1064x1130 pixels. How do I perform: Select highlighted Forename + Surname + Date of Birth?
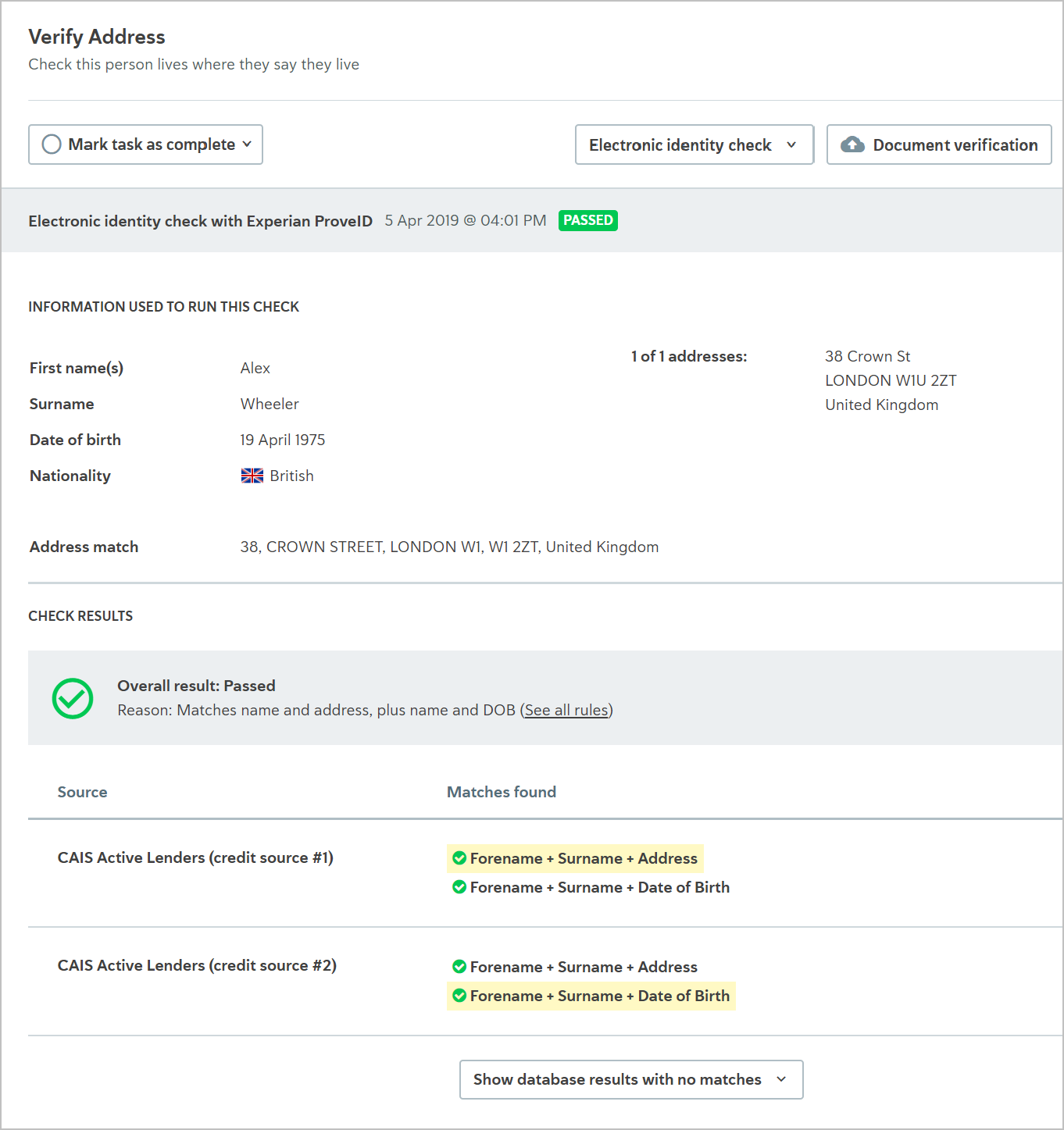point(591,996)
